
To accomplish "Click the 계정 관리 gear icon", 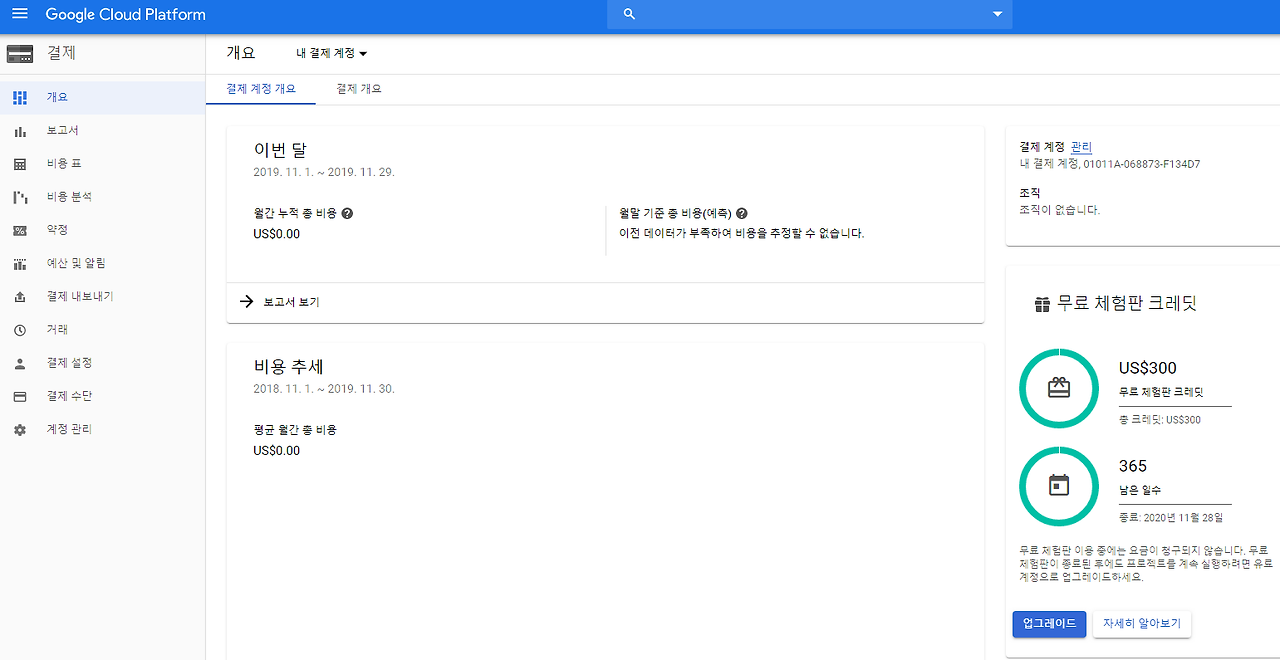I will point(20,429).
